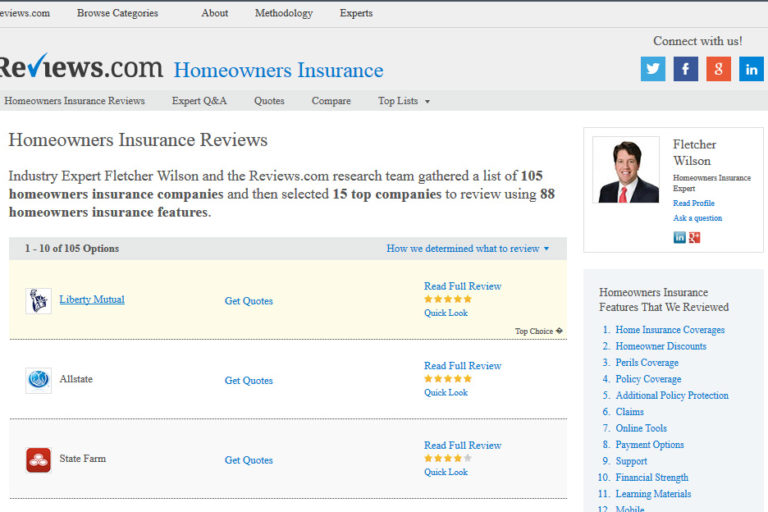
Task: Get Quotes for Allstate
Action: 249,380
